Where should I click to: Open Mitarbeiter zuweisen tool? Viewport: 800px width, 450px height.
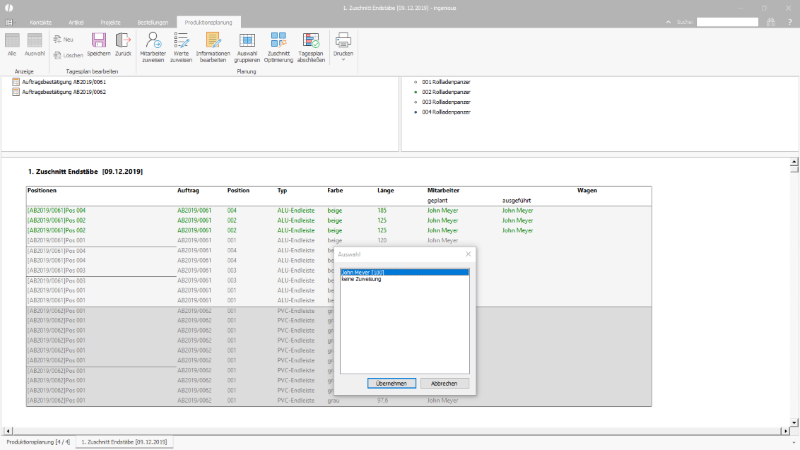153,47
